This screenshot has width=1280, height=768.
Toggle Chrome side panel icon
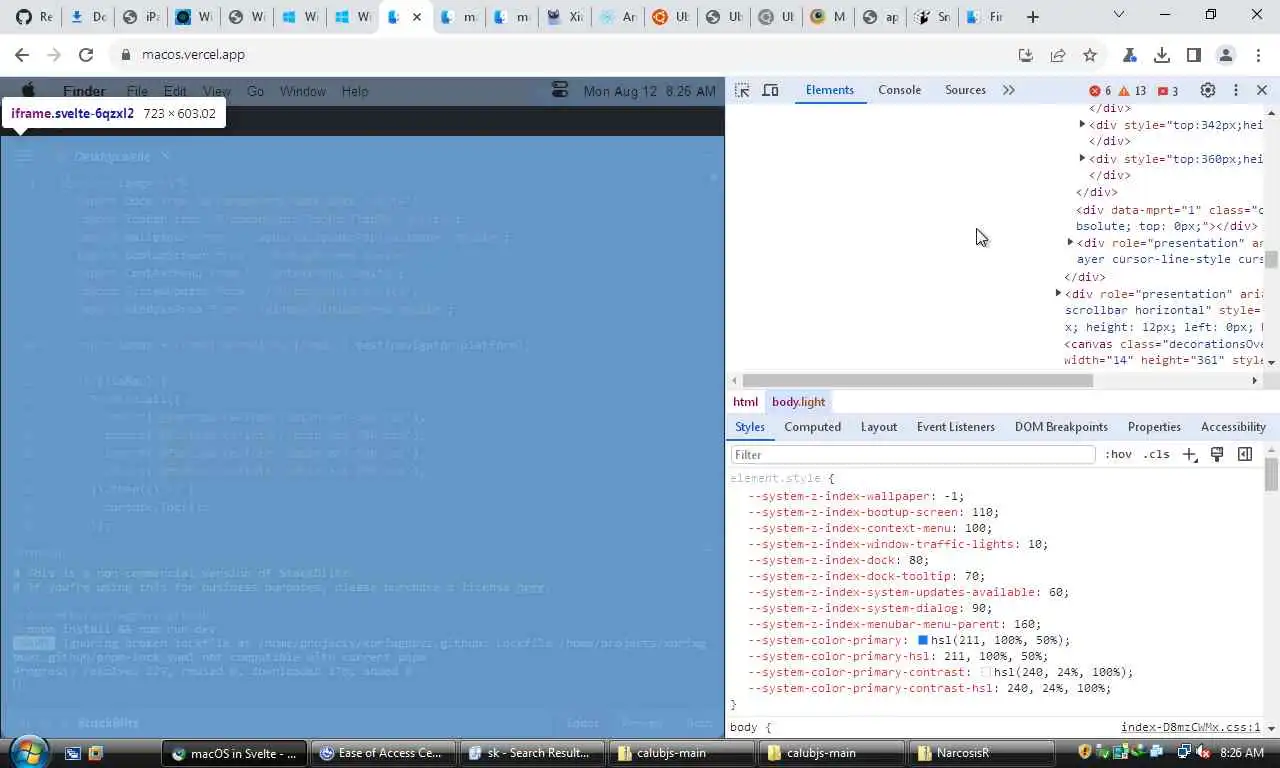pos(1194,55)
